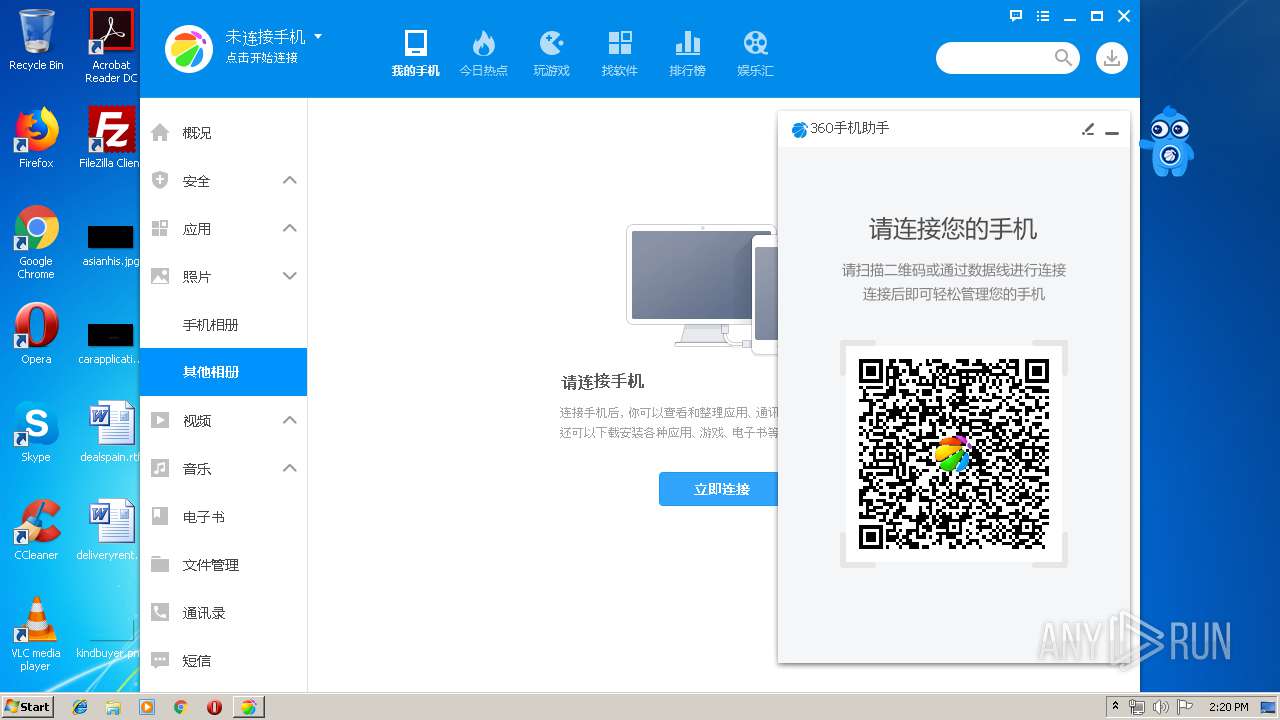Image resolution: width=1280 pixels, height=720 pixels.
Task: Select 电子书 in sidebar
Action: [x=223, y=517]
